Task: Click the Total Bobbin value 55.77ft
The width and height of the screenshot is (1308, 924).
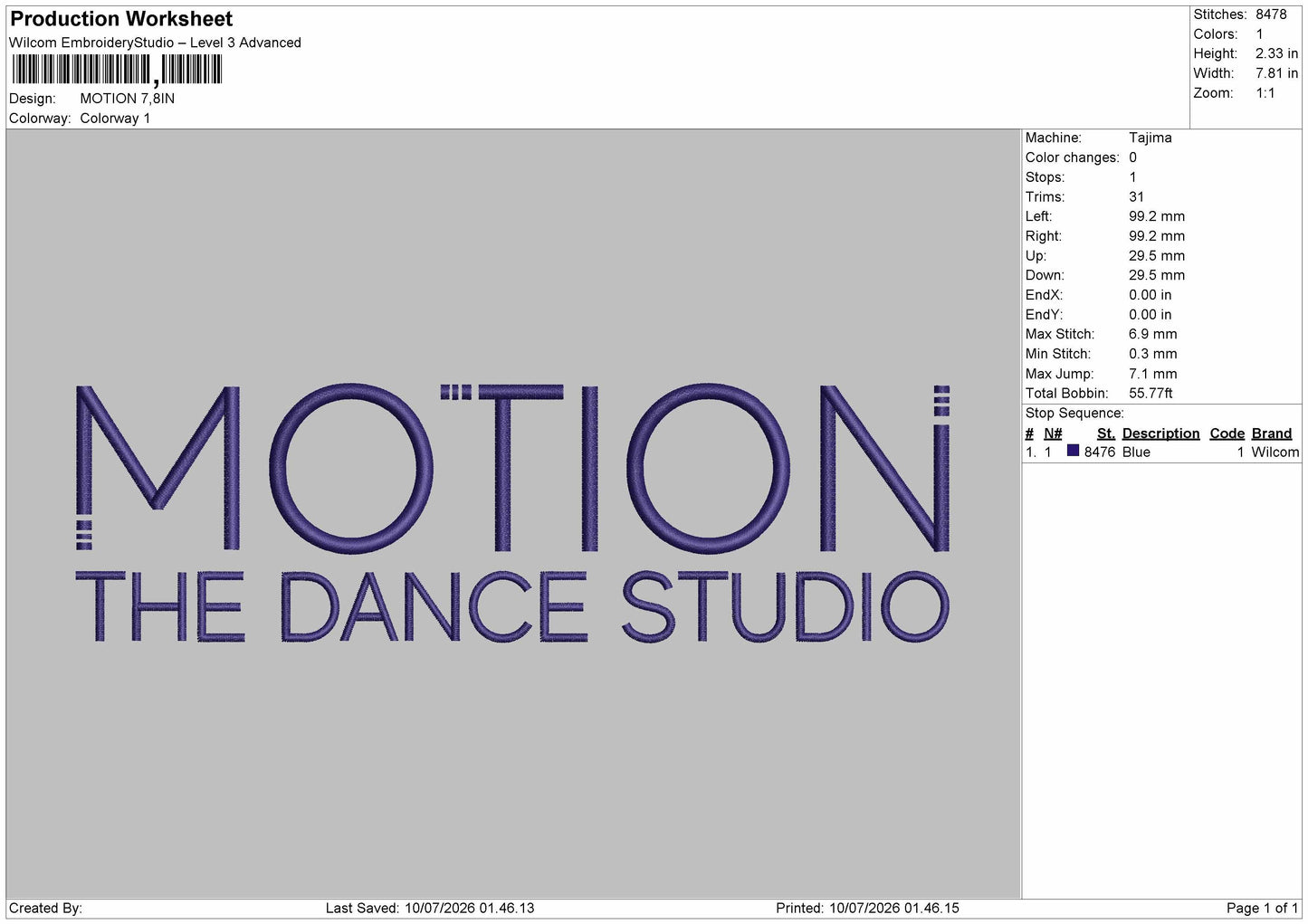Action: click(x=1150, y=394)
